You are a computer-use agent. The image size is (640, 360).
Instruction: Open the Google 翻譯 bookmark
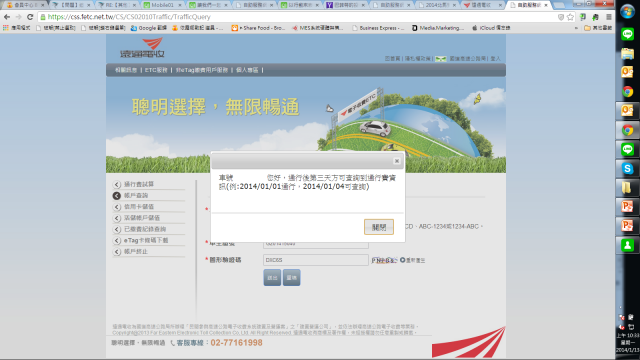[149, 28]
